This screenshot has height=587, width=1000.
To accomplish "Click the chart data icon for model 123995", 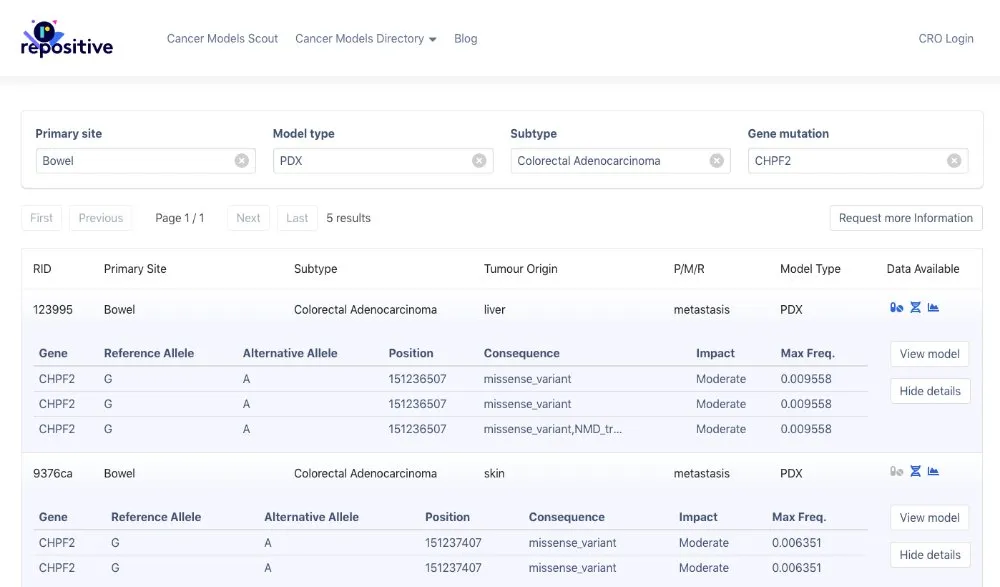I will pyautogui.click(x=931, y=308).
